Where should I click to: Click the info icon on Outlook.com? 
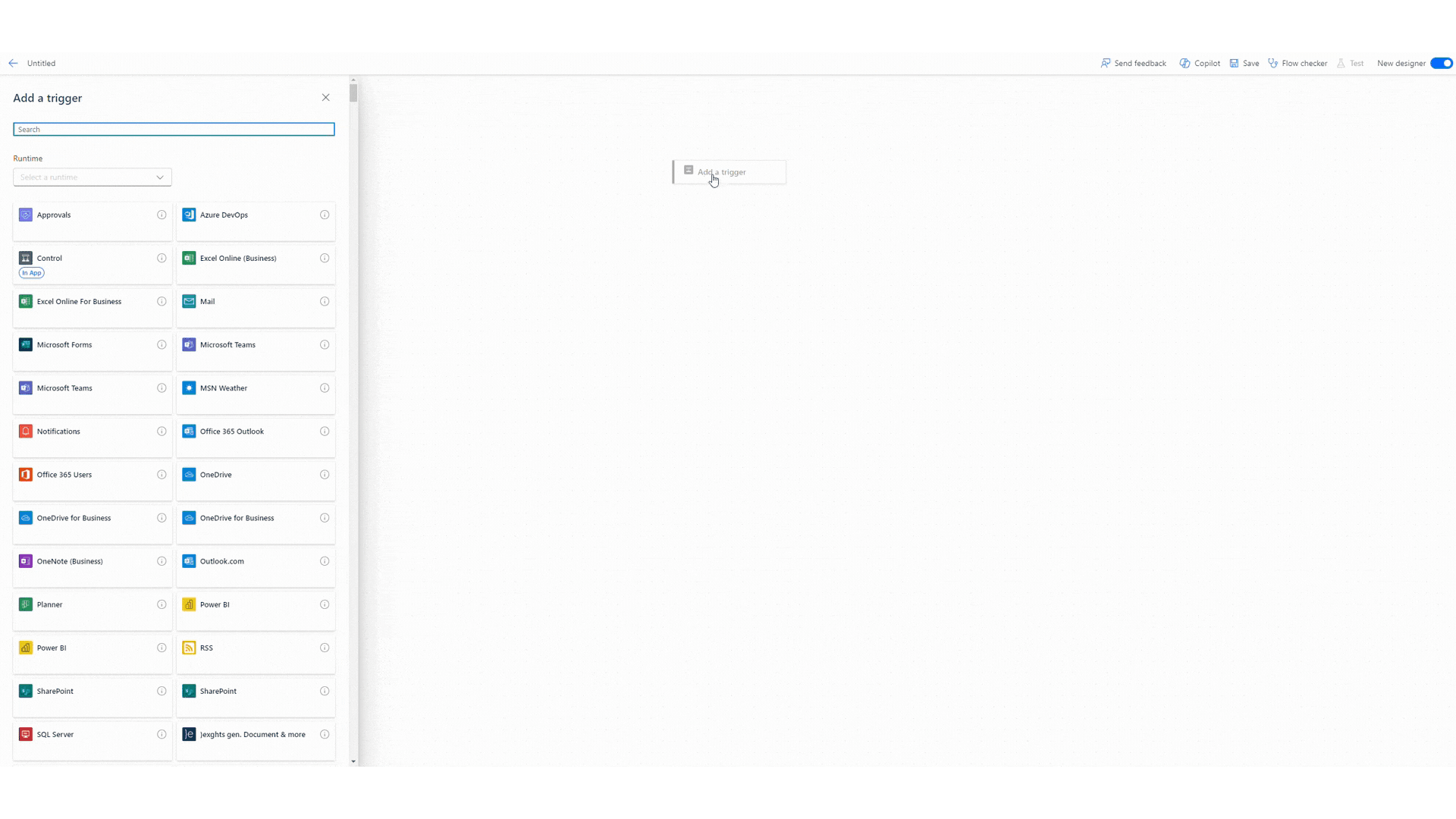(x=325, y=561)
